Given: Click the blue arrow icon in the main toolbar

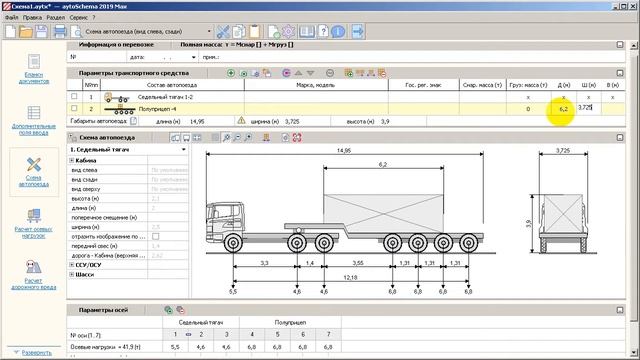Looking at the screenshot, I should pyautogui.click(x=358, y=31).
